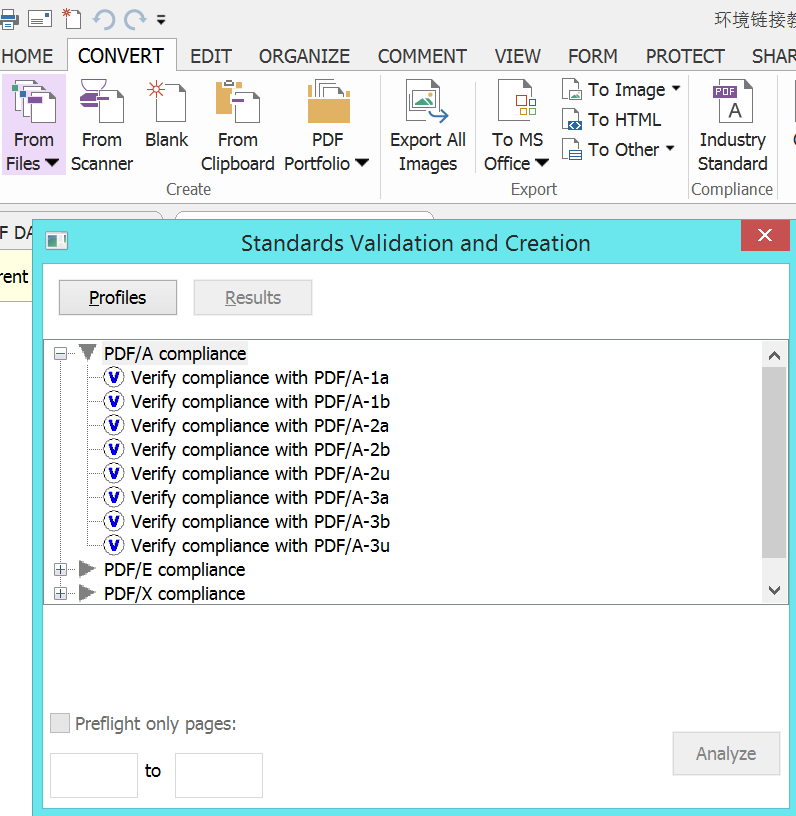Click the To Image export icon

click(x=572, y=89)
